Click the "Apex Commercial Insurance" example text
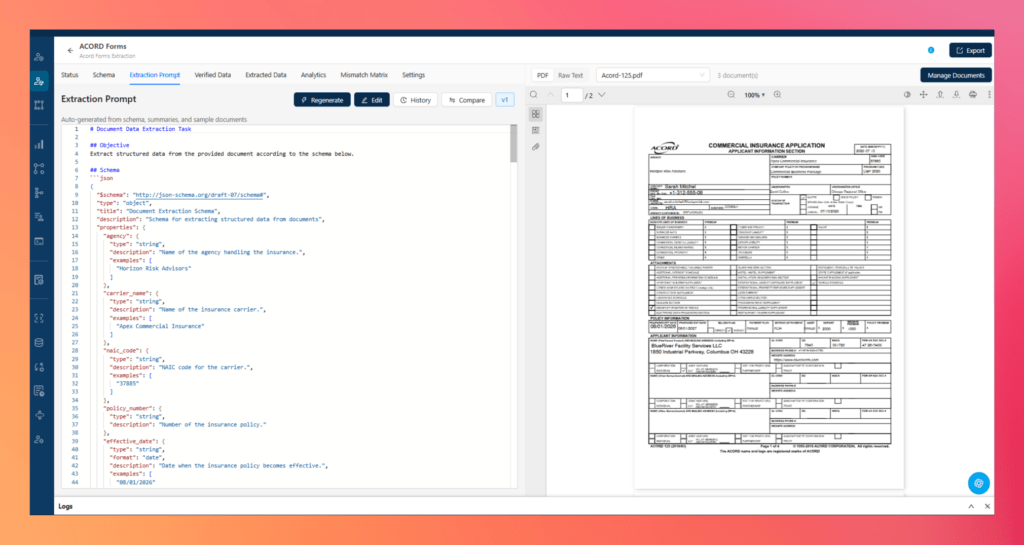The image size is (1024, 545). click(160, 326)
